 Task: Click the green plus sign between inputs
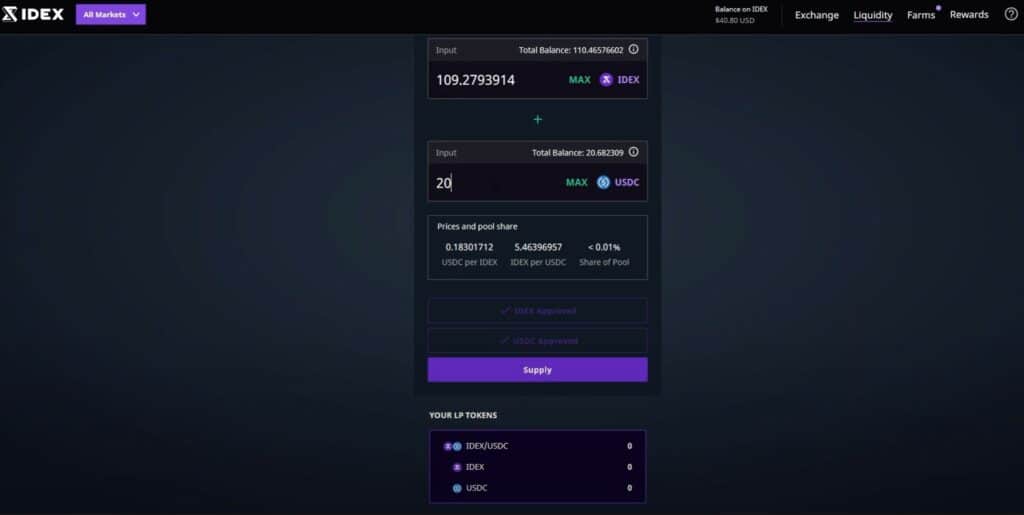pyautogui.click(x=537, y=119)
